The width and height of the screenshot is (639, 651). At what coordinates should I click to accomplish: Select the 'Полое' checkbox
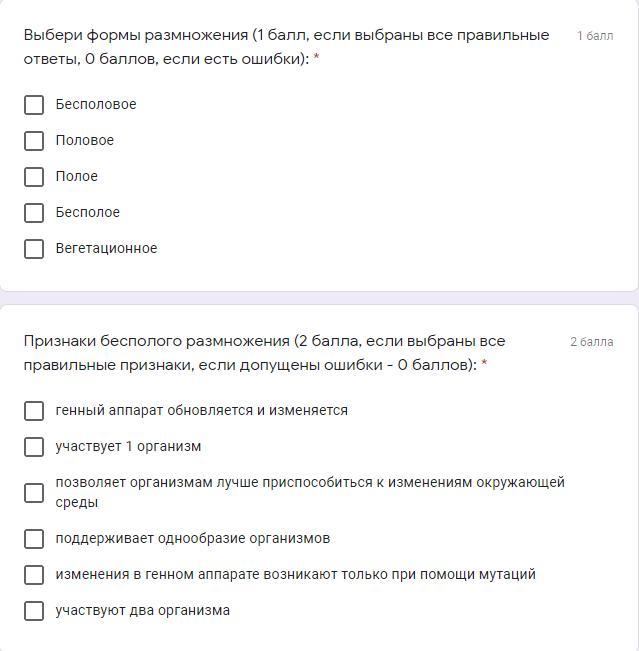pos(34,177)
